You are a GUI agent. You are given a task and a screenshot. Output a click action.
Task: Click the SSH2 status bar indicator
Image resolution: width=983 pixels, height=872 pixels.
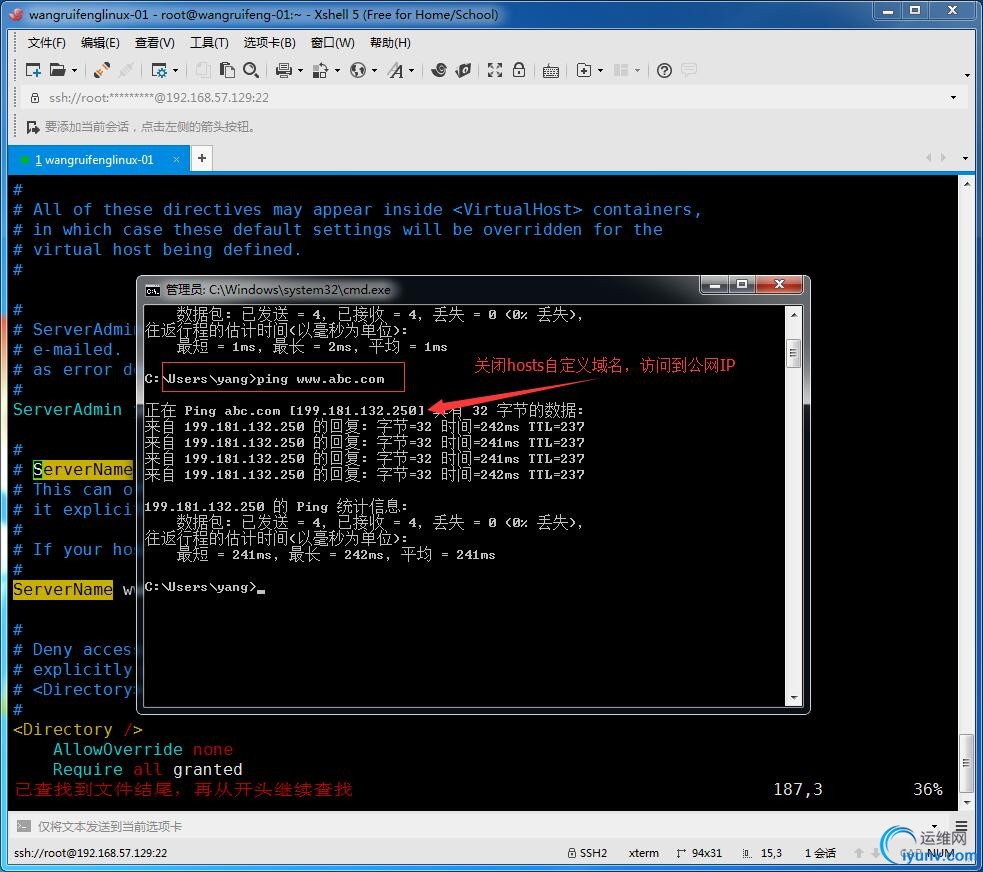(x=587, y=853)
